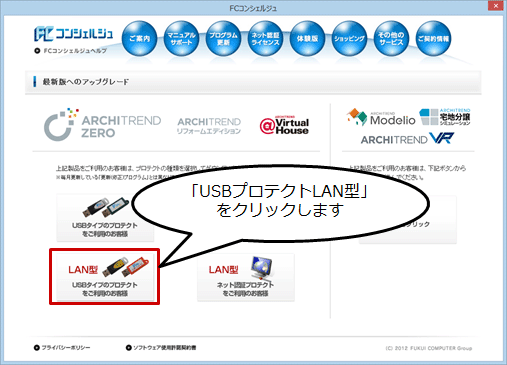The image size is (507, 365).
Task: Open the 体験版 bubble
Action: tap(307, 38)
